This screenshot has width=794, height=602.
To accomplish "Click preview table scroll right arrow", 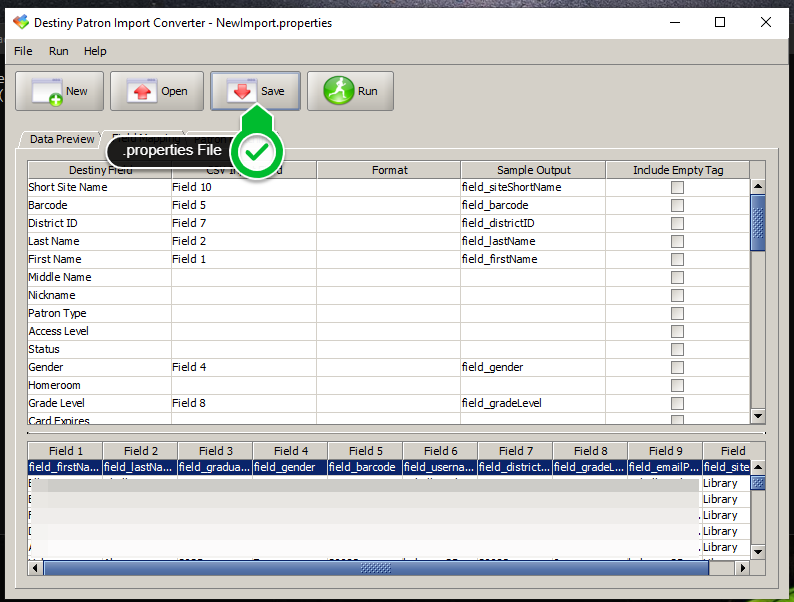I will tap(742, 568).
